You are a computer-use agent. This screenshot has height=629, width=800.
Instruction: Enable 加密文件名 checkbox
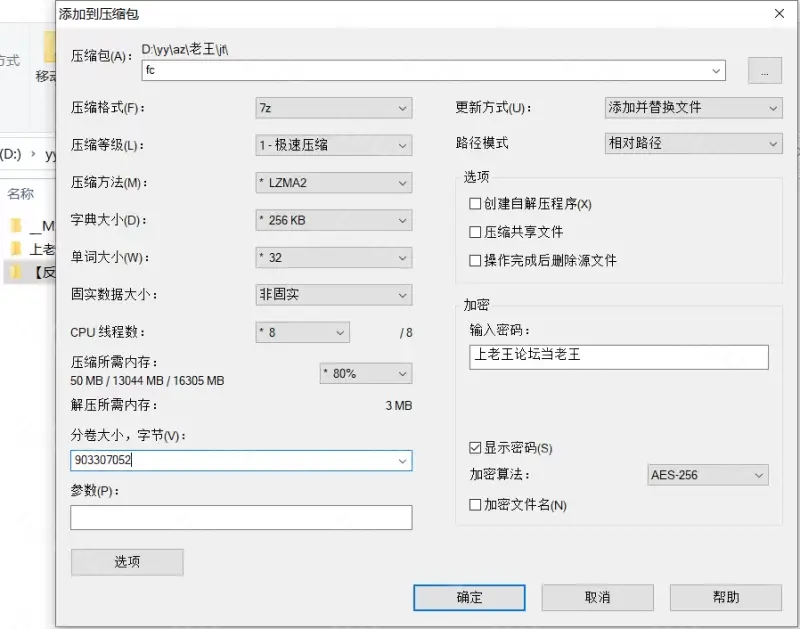(x=474, y=505)
